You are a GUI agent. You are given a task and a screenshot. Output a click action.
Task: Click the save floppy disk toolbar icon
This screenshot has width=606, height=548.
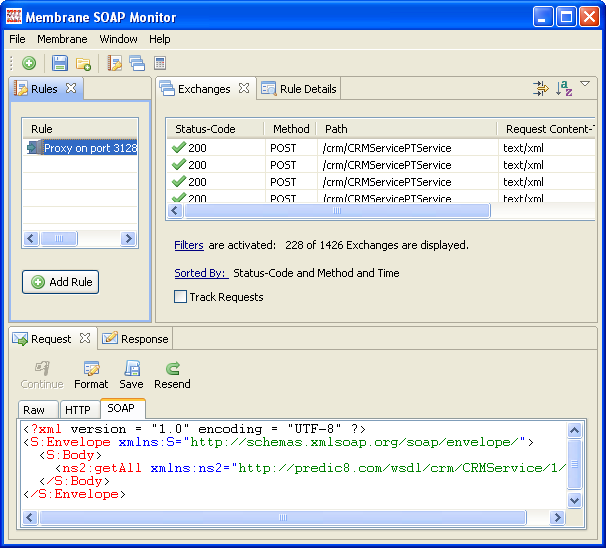pos(60,63)
